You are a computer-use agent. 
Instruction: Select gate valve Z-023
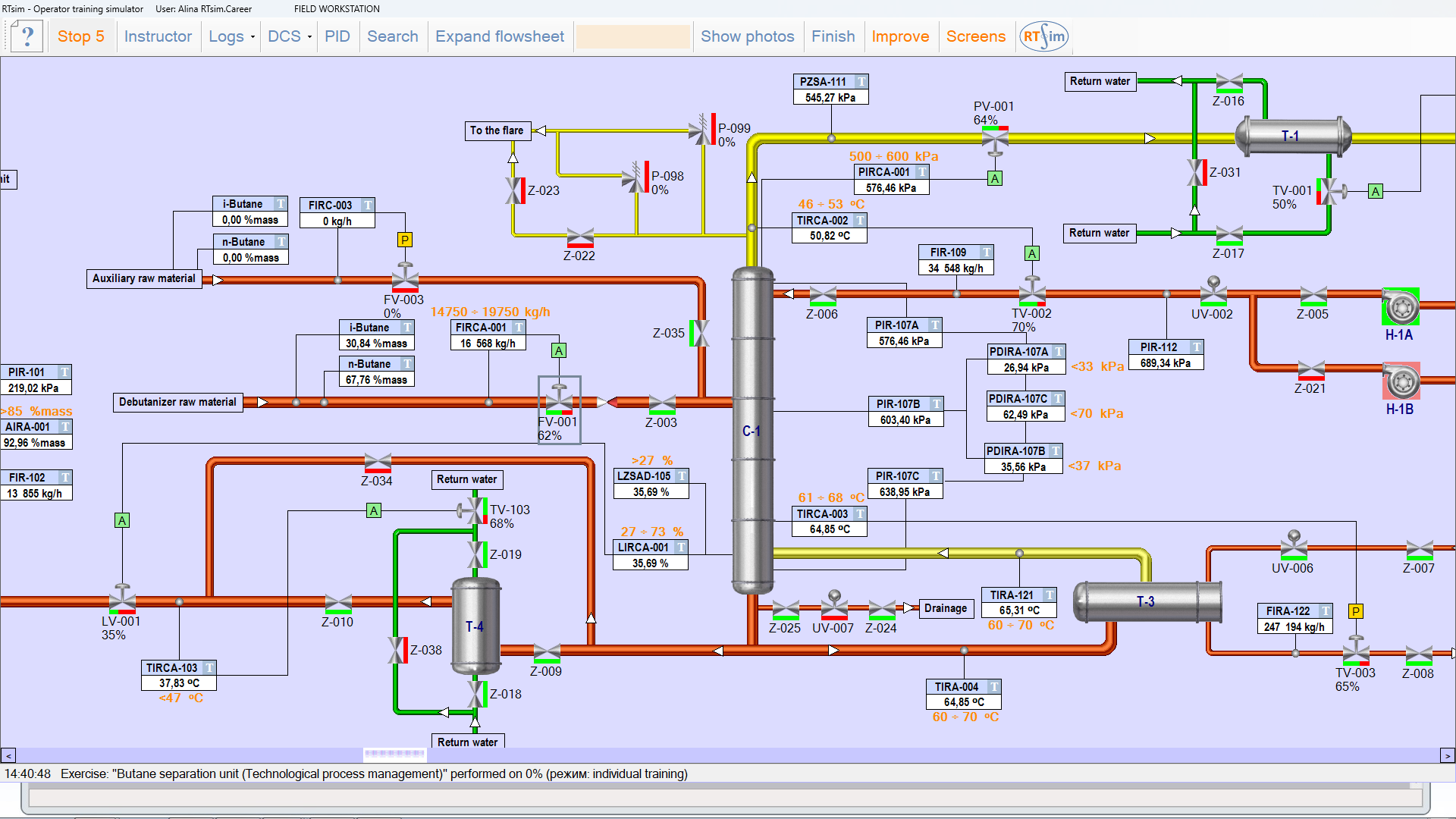(x=516, y=190)
